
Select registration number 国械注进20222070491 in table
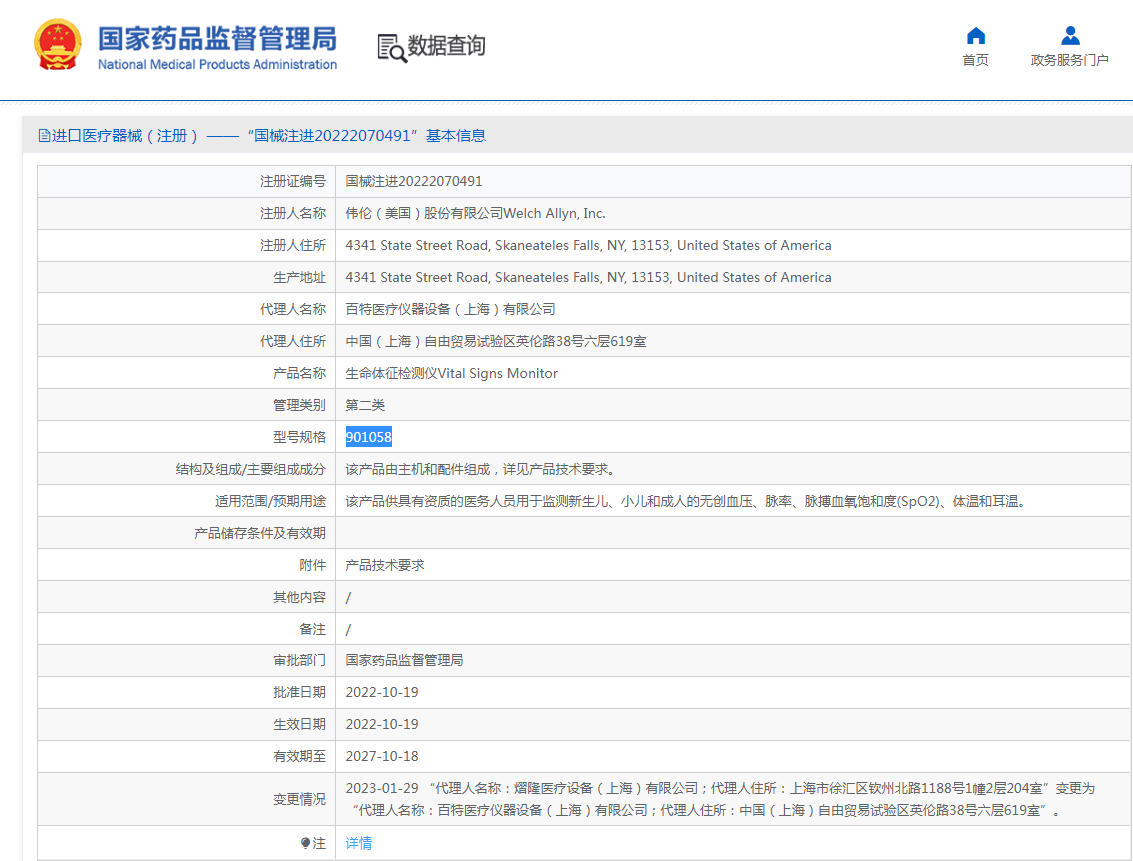tap(413, 181)
